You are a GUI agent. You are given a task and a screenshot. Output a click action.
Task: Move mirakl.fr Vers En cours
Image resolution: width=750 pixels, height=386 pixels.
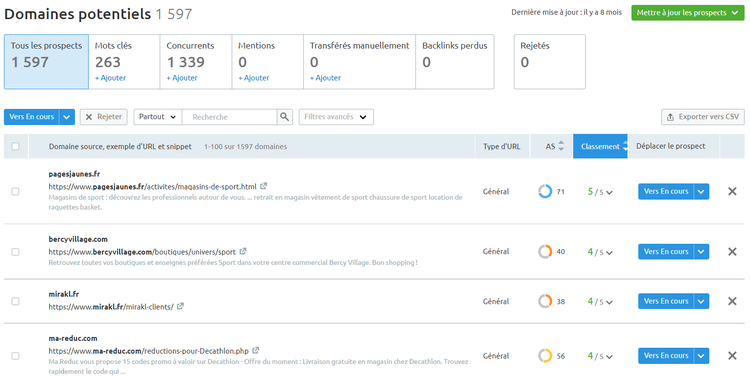666,301
